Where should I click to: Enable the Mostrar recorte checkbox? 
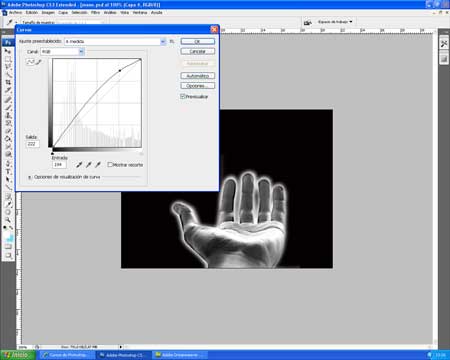click(110, 165)
